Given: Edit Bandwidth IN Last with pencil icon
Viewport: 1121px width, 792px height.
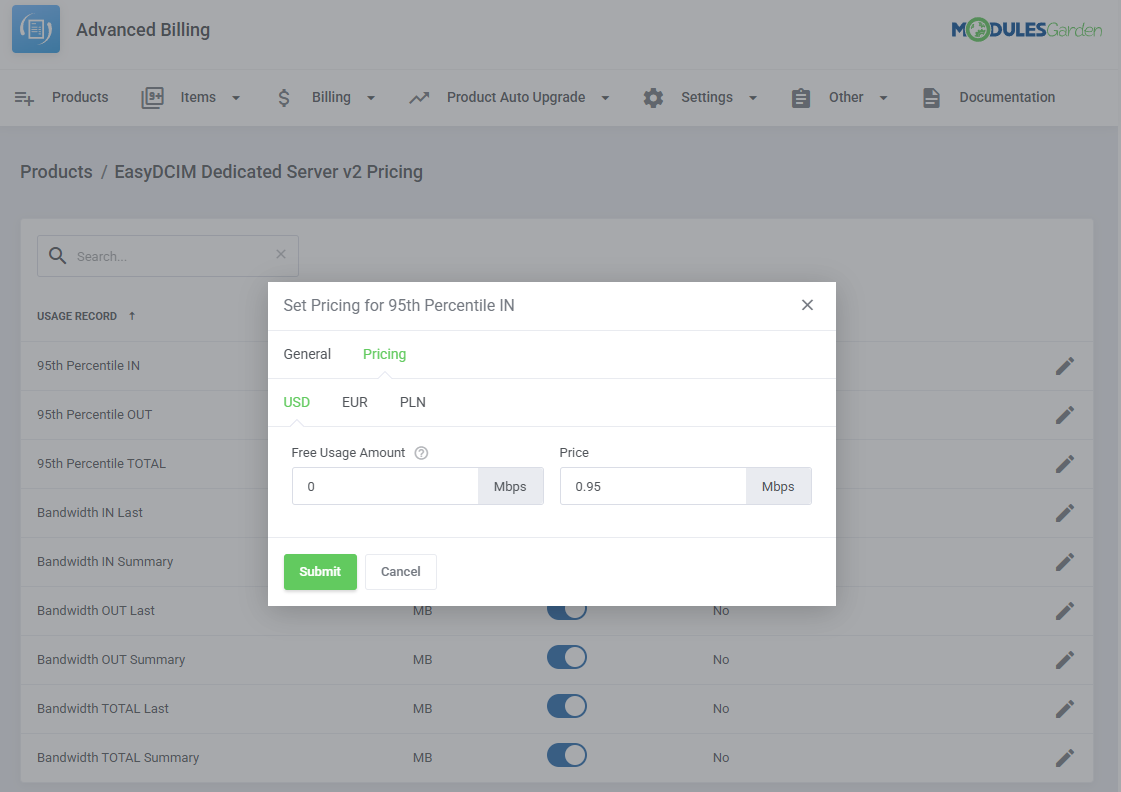Looking at the screenshot, I should [x=1065, y=513].
